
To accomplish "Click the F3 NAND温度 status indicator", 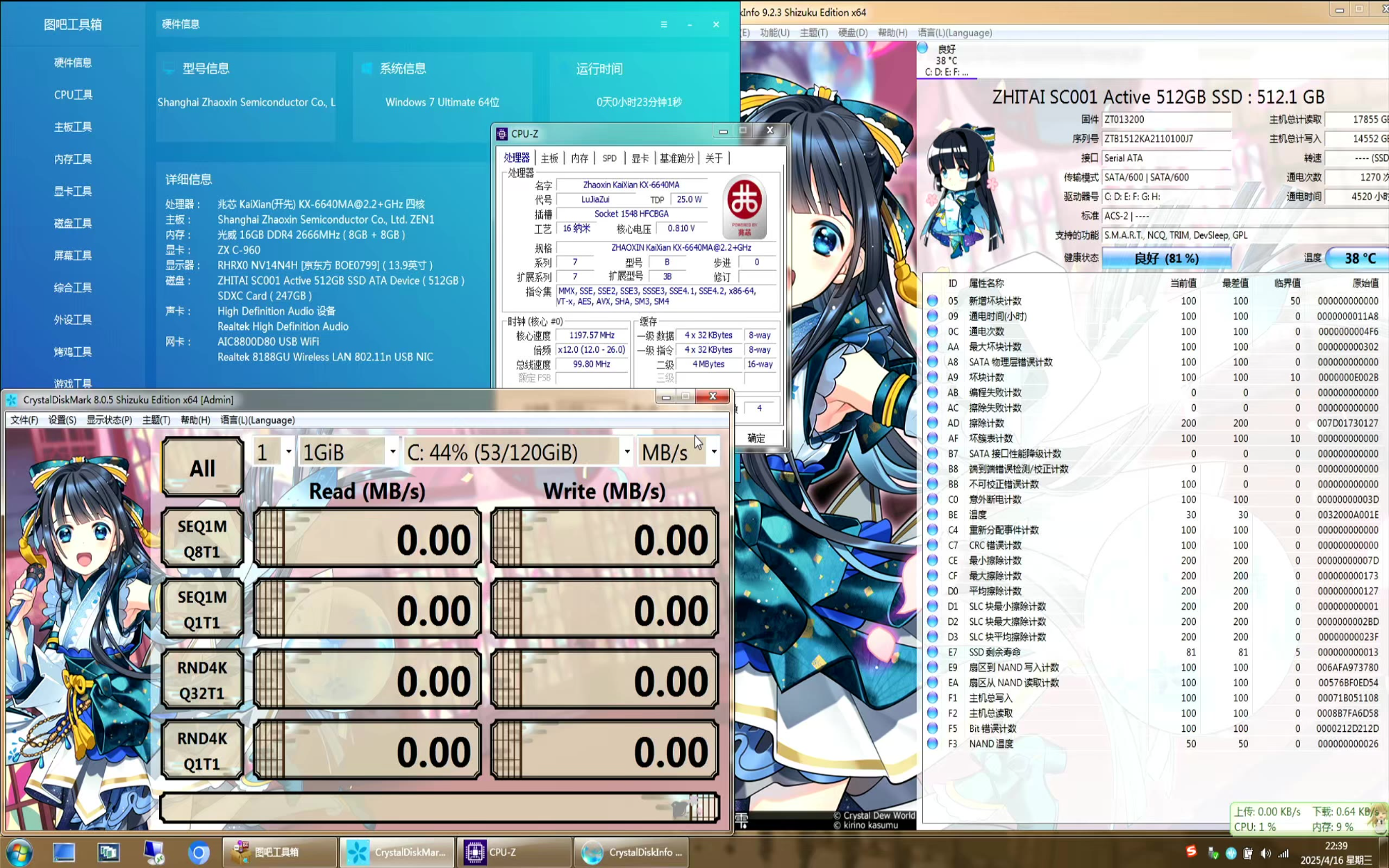I will coord(933,744).
